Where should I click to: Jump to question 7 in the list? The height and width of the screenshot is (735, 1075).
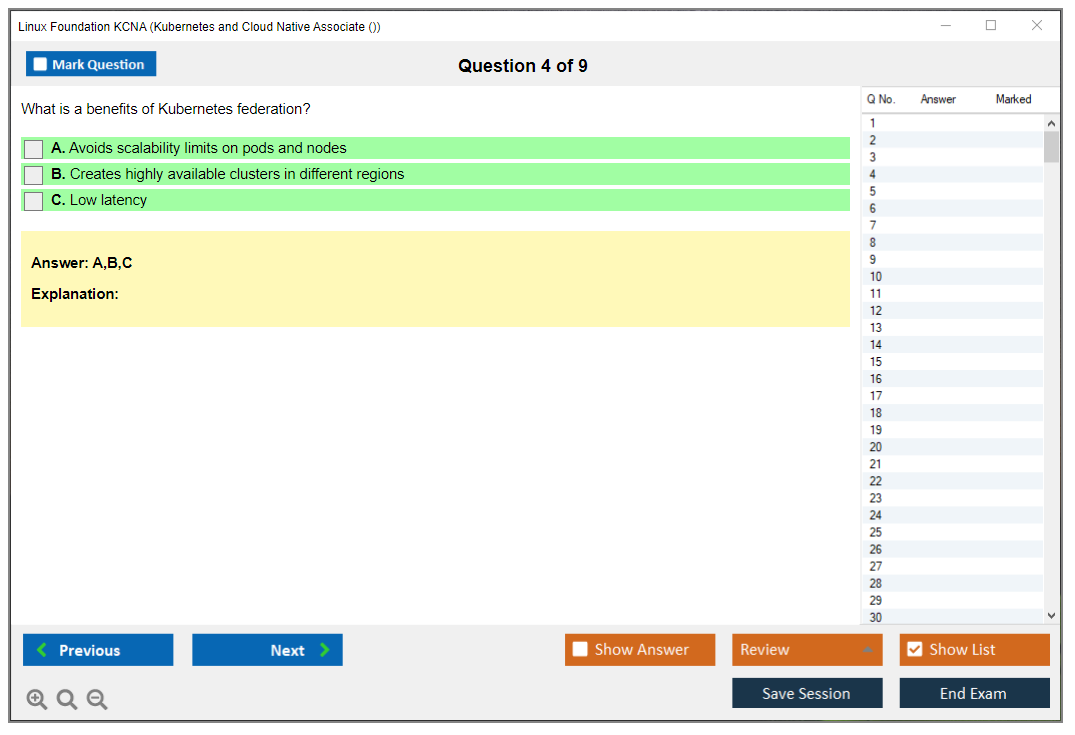873,226
